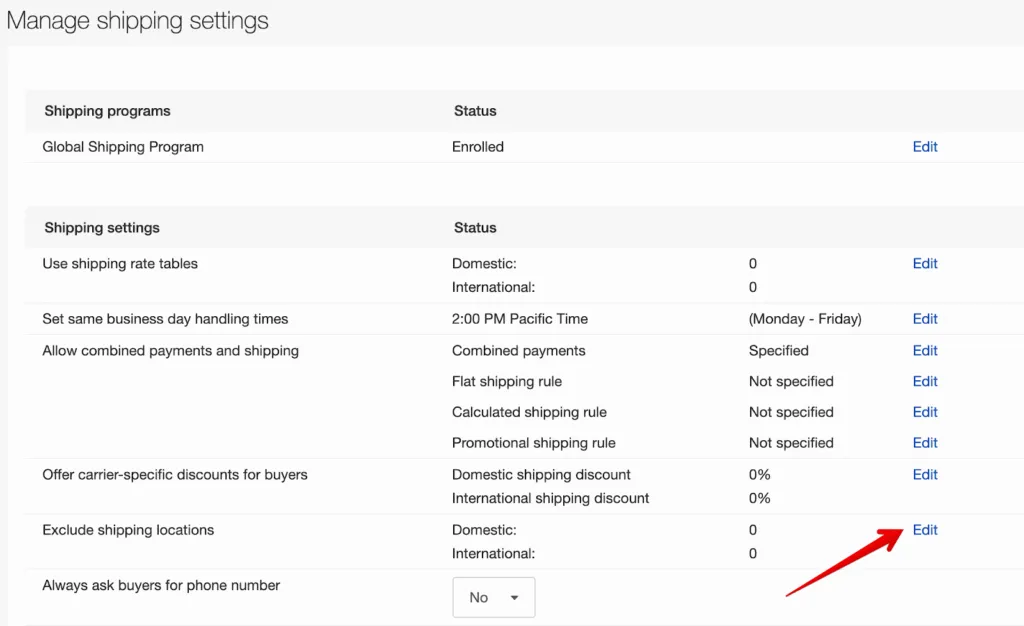Edit the shipping rate tables setting
The width and height of the screenshot is (1024, 626).
pos(924,263)
